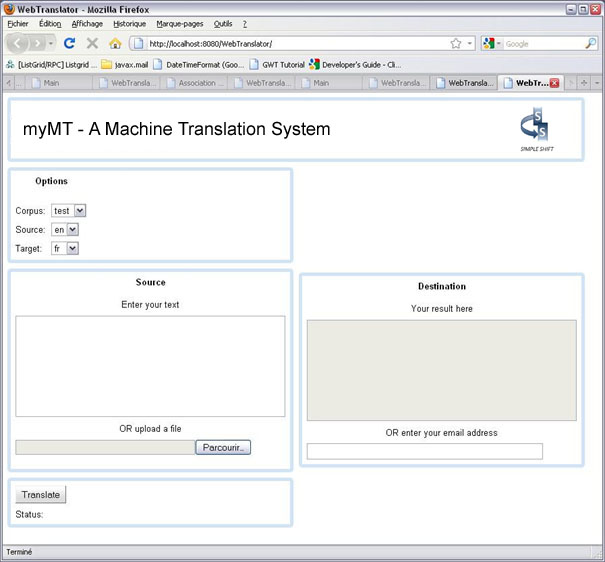Viewport: 605px width, 562px height.
Task: Minimize the Firefox window
Action: pos(571,9)
